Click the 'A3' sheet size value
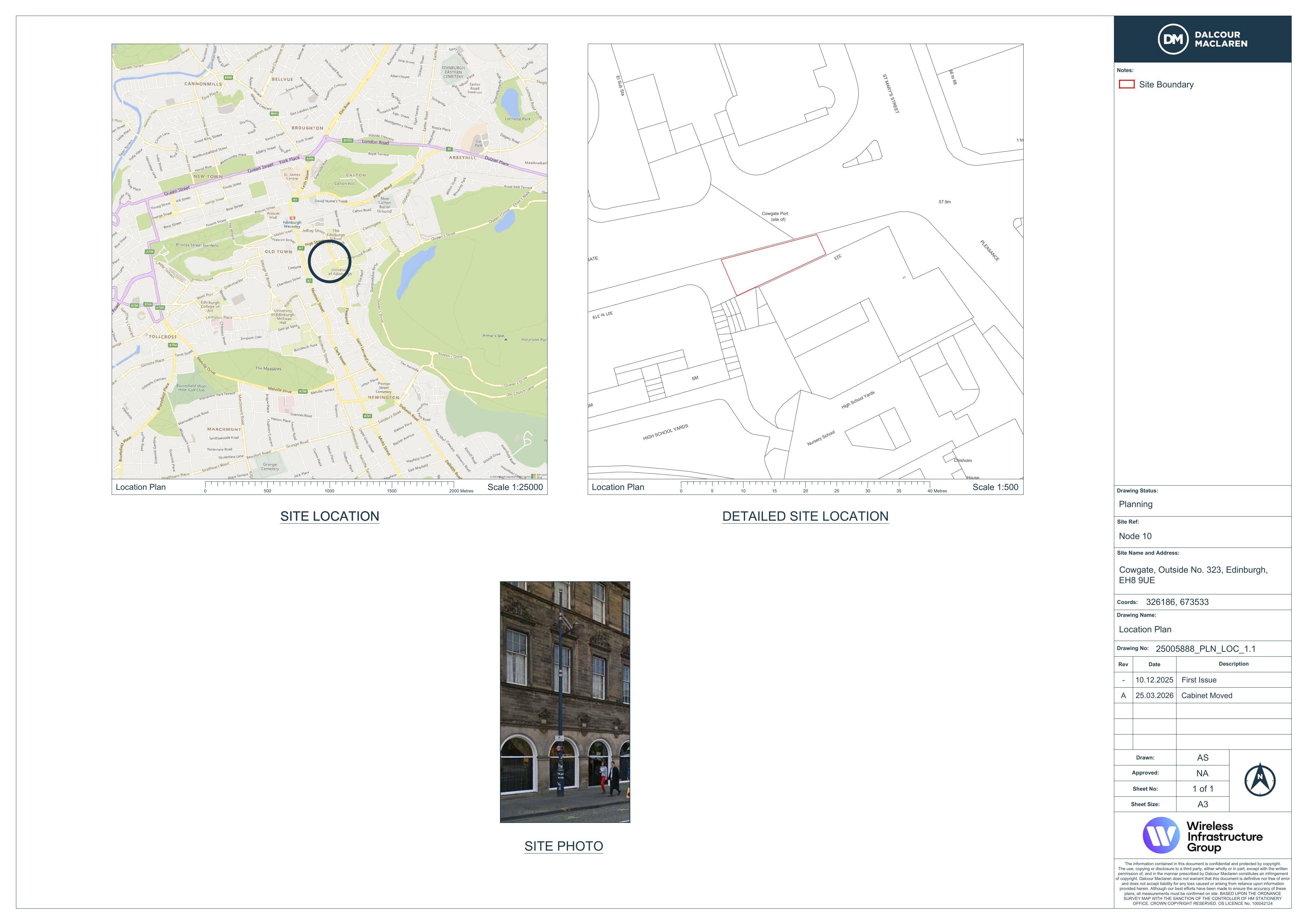This screenshot has height=924, width=1307. click(x=1202, y=804)
